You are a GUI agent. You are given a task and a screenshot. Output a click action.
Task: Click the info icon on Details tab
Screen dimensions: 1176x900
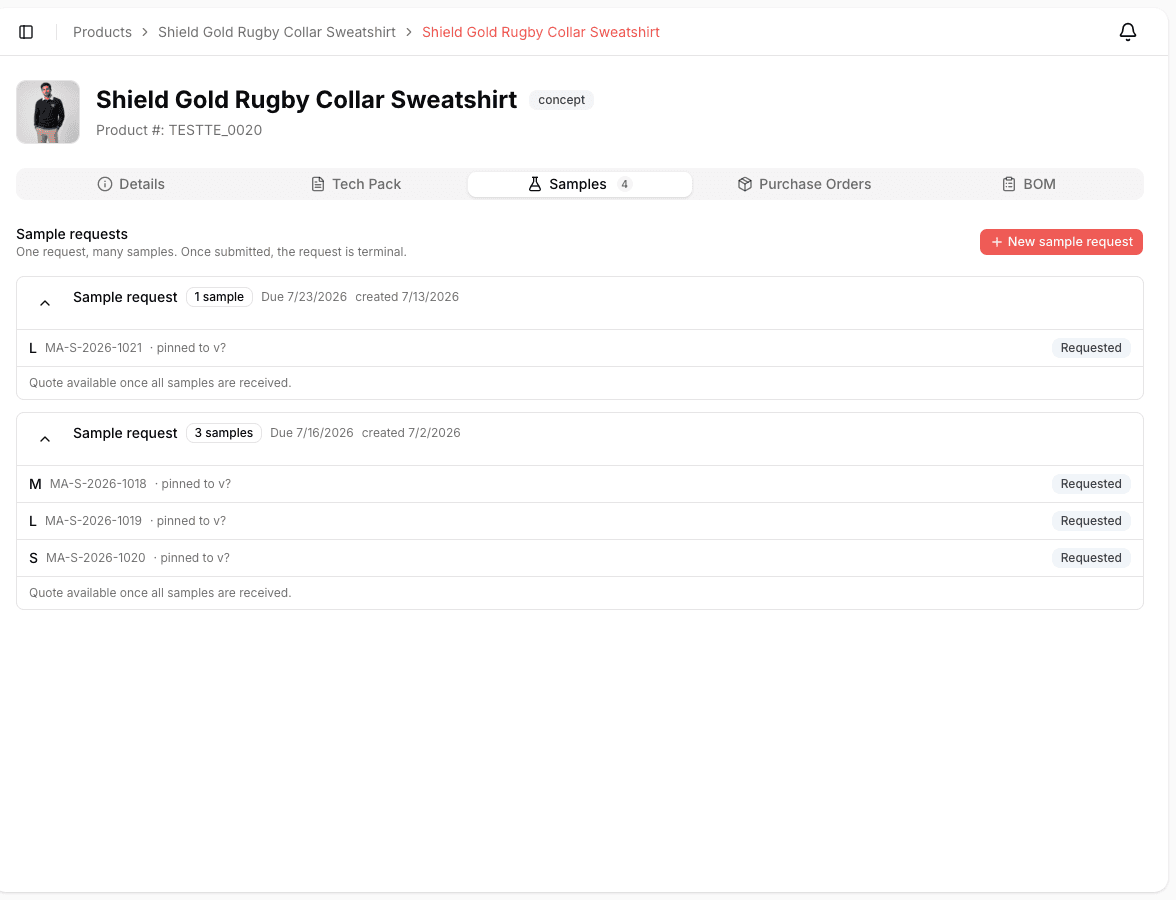[x=105, y=184]
